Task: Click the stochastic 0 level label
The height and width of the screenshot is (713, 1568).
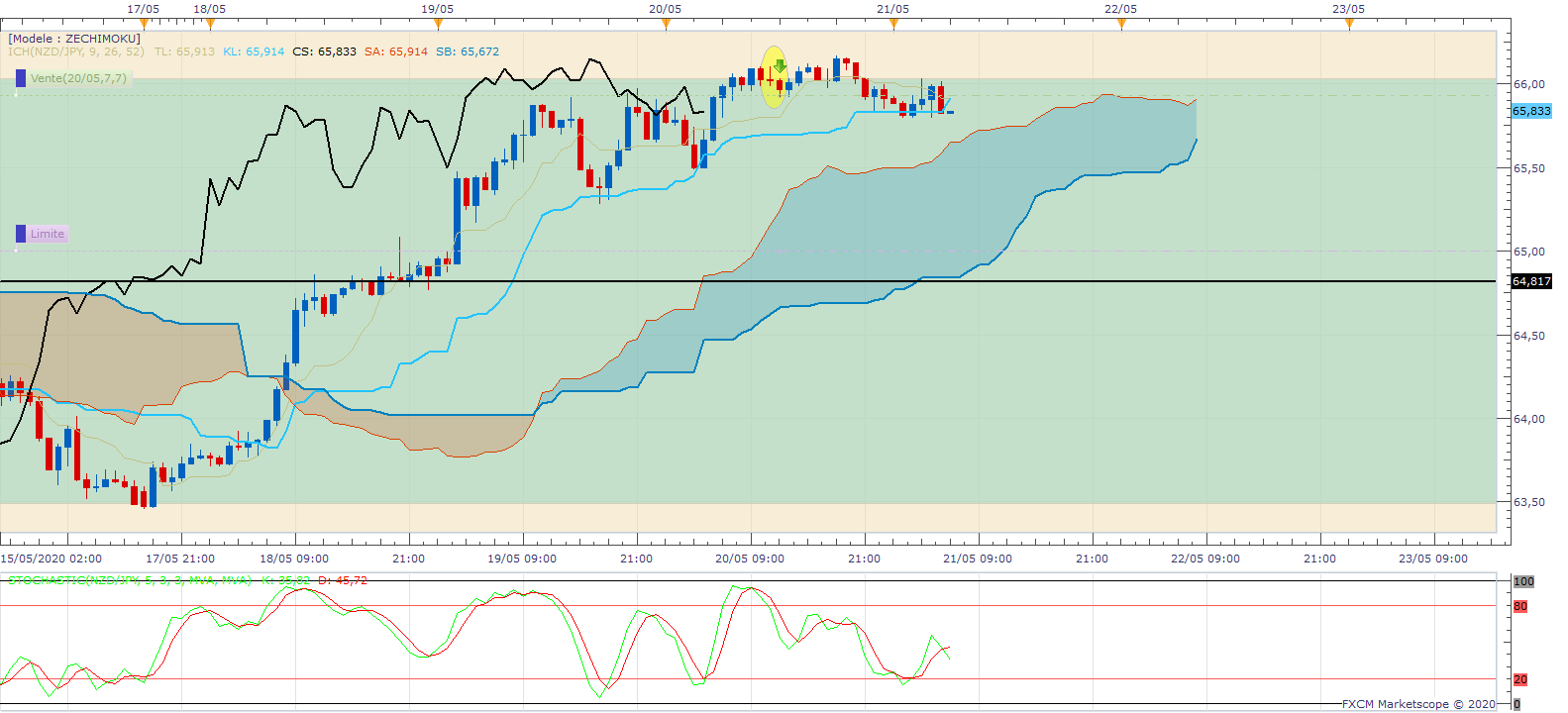Action: pyautogui.click(x=1516, y=704)
